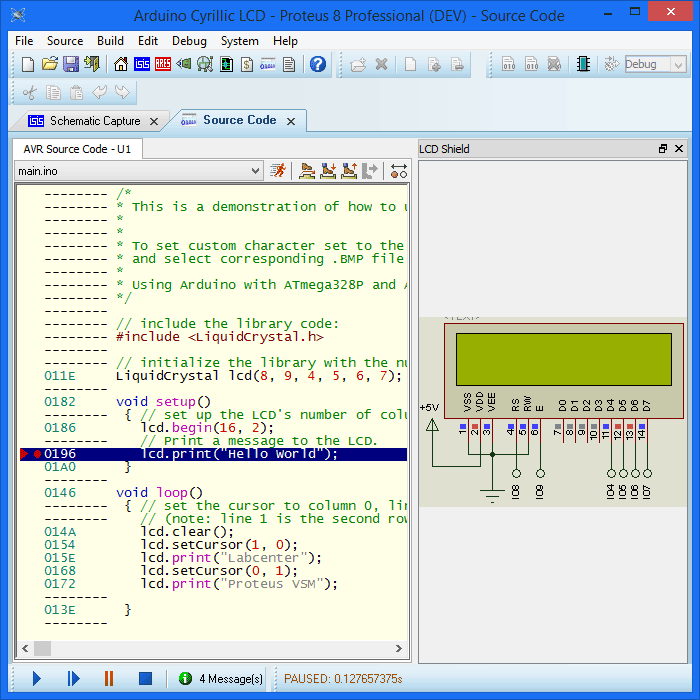Screen dimensions: 700x700
Task: Pause the running simulation
Action: (x=109, y=679)
